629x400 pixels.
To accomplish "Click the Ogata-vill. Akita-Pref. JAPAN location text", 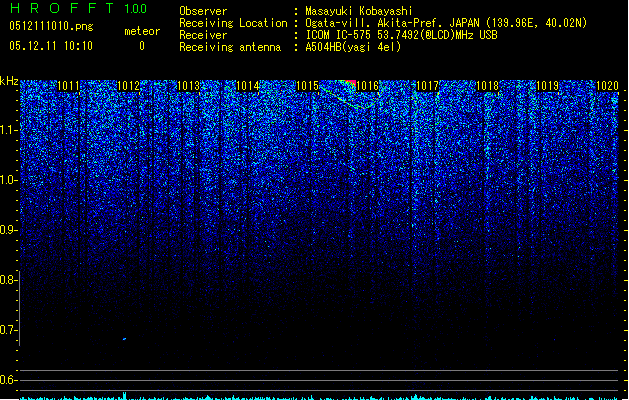I will [x=446, y=23].
